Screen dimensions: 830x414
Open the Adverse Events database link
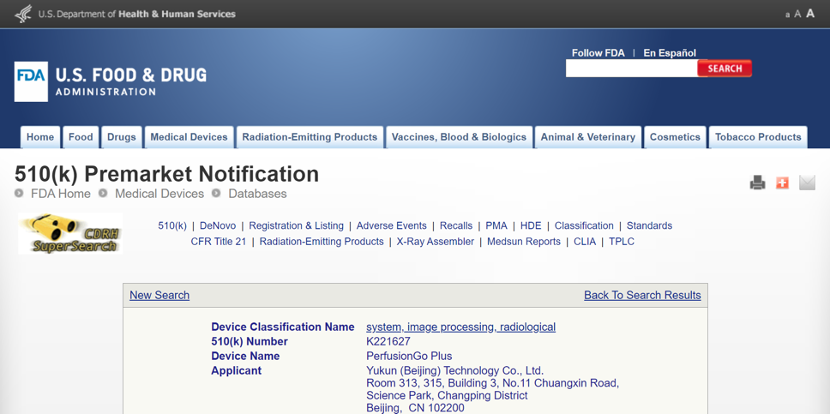pyautogui.click(x=391, y=226)
